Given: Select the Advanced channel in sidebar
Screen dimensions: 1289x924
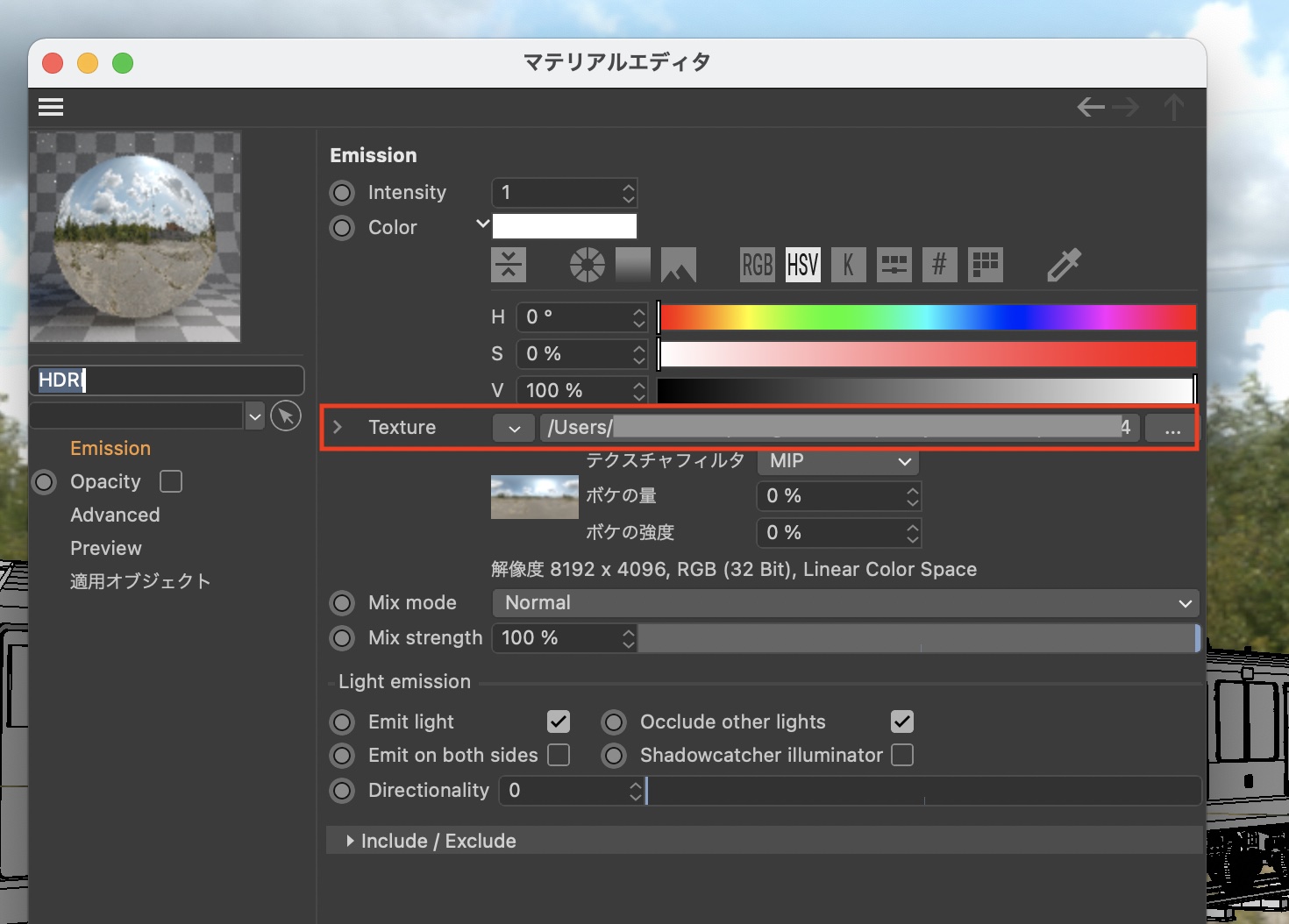Looking at the screenshot, I should pos(115,515).
